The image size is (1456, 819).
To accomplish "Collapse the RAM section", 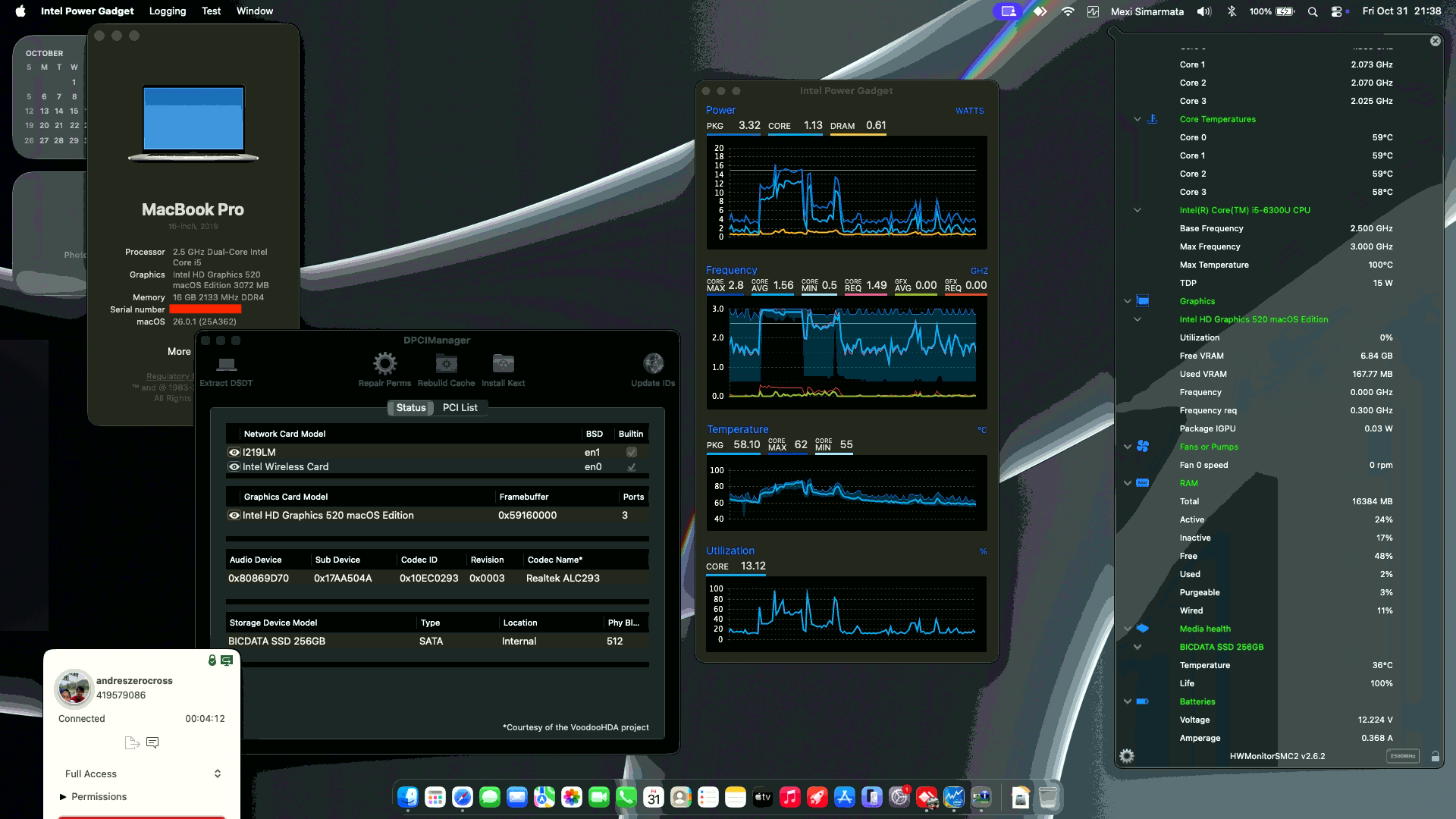I will (x=1128, y=483).
